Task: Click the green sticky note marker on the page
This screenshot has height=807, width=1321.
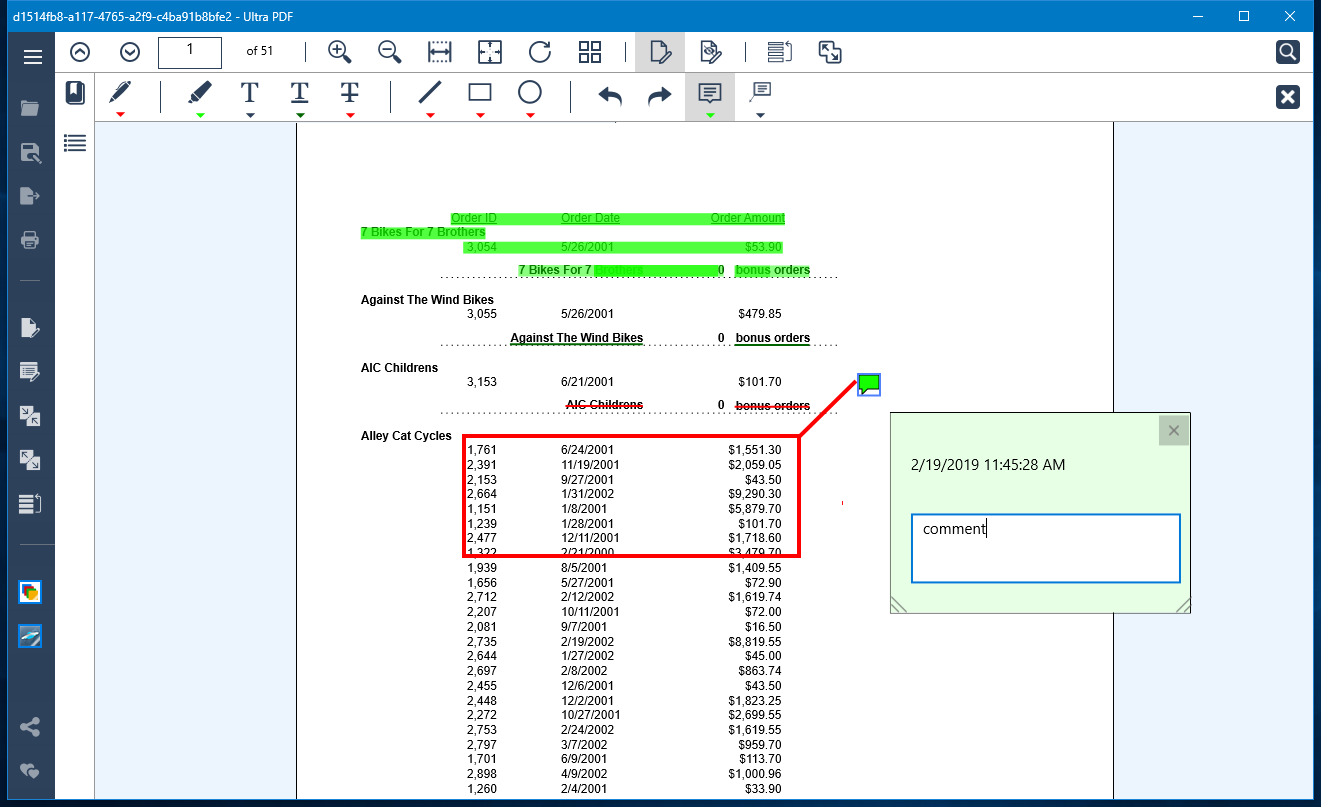Action: point(869,384)
